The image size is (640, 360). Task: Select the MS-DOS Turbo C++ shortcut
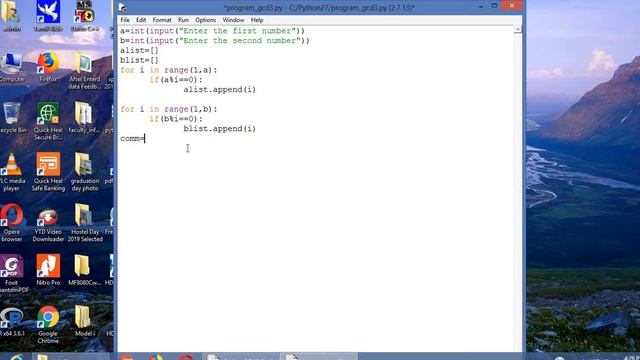(x=84, y=16)
